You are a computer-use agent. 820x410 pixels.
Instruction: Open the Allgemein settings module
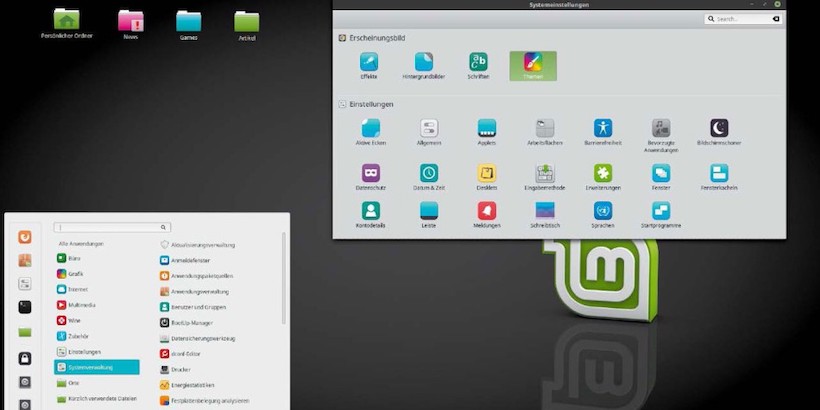point(429,132)
